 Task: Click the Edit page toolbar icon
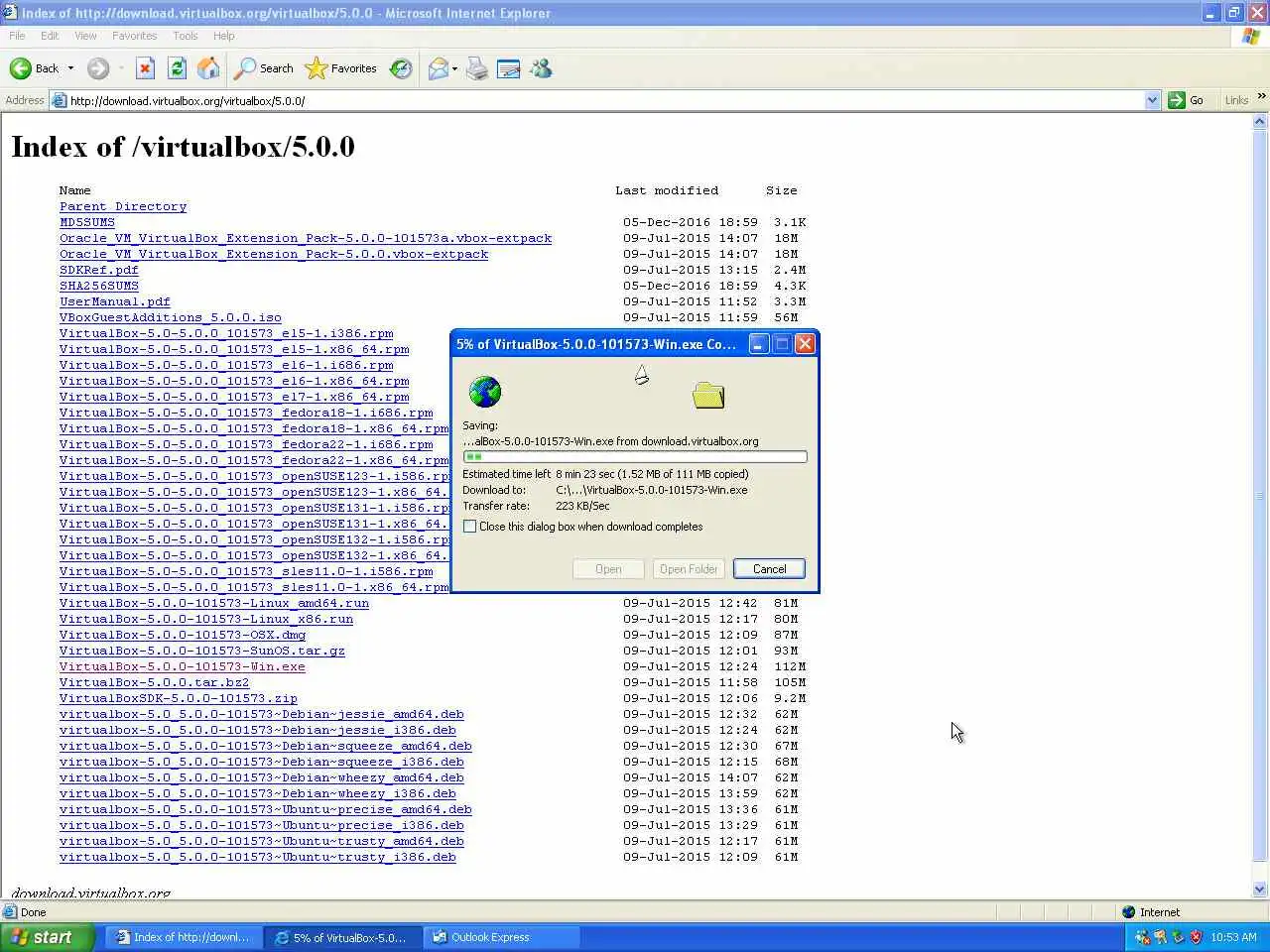click(x=508, y=68)
